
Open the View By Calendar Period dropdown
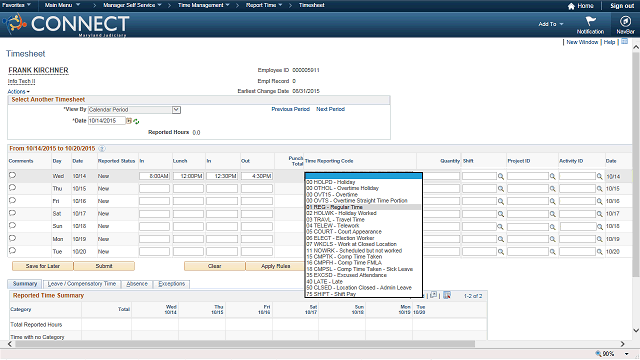(x=176, y=110)
